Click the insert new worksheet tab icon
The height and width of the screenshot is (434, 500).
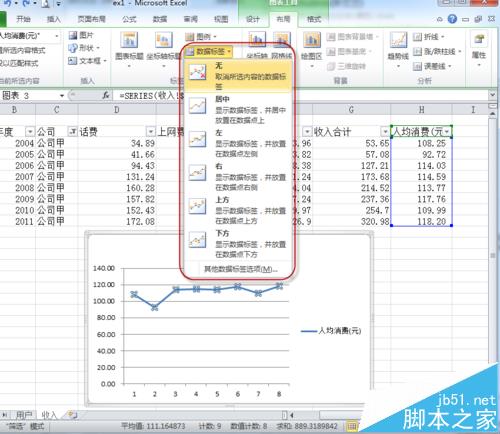click(72, 415)
